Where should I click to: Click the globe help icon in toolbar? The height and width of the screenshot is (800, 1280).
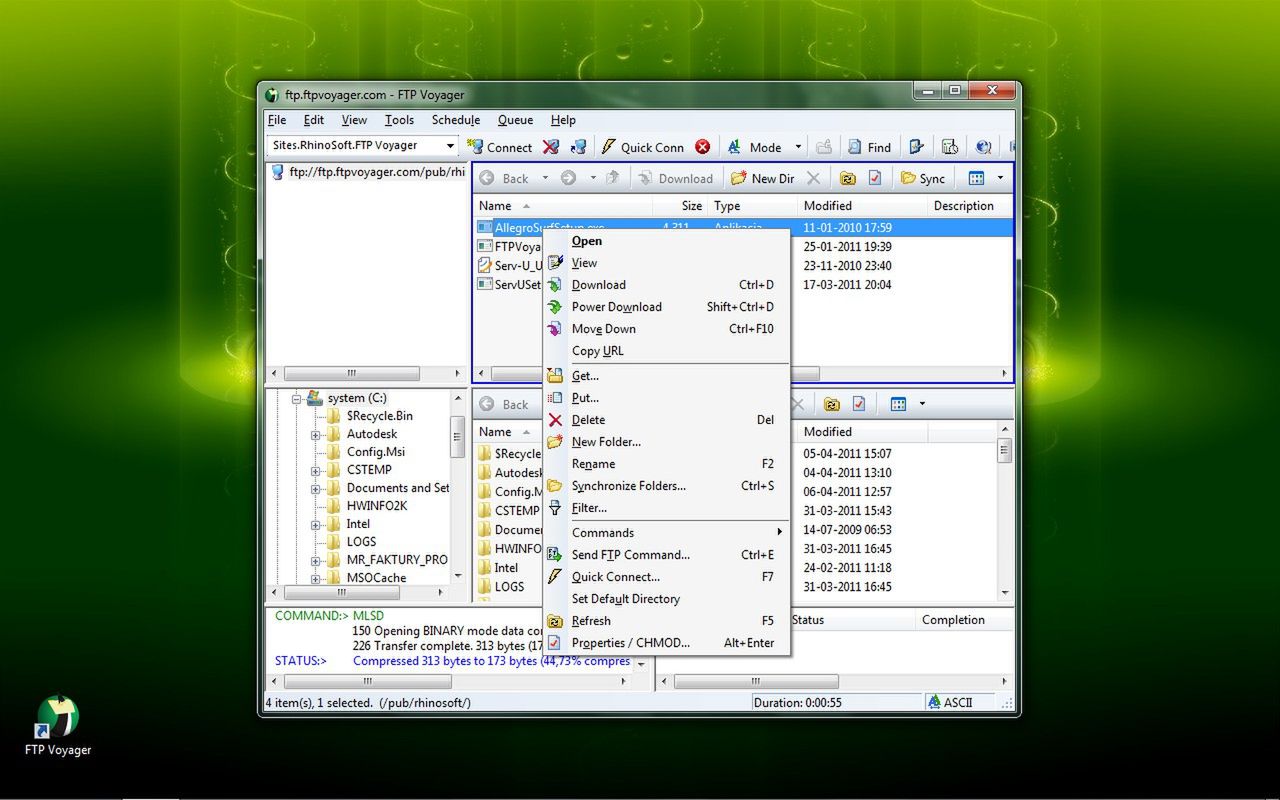coord(983,147)
